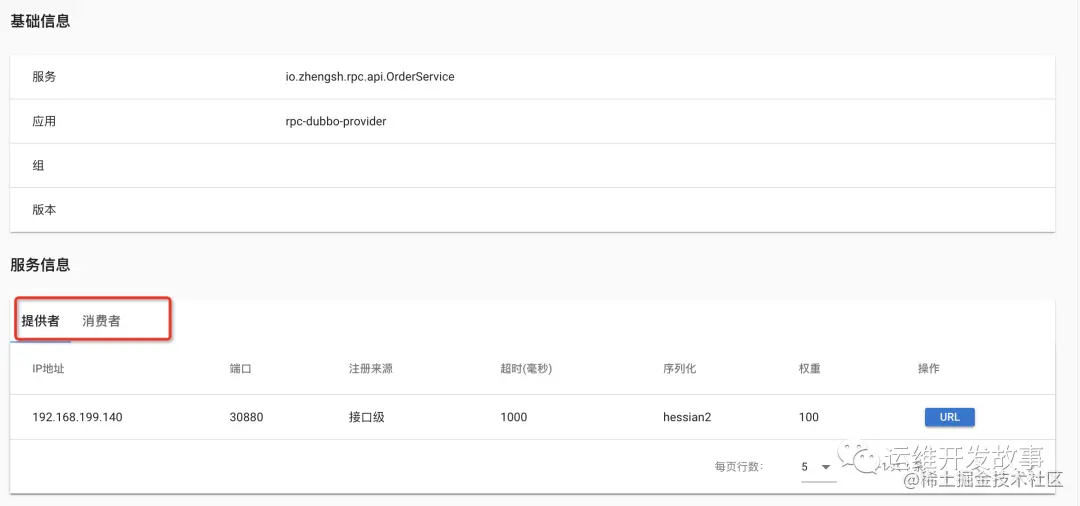1080x506 pixels.
Task: Click timeout value 1000
Action: 514,417
